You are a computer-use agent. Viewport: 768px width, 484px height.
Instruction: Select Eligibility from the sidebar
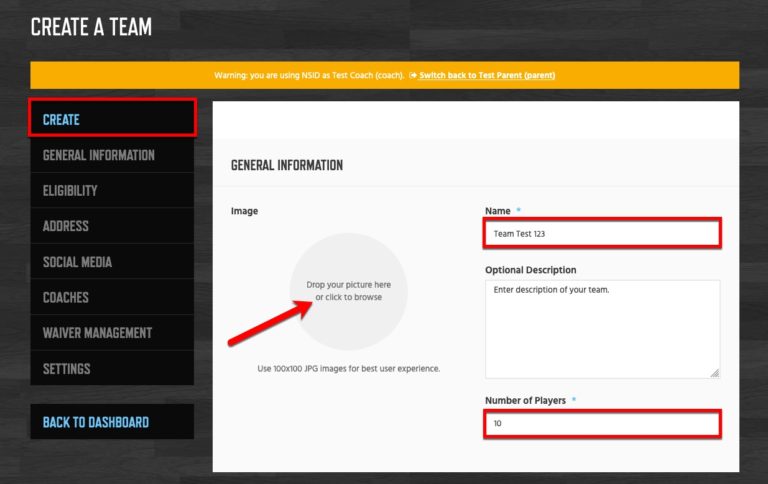(70, 190)
